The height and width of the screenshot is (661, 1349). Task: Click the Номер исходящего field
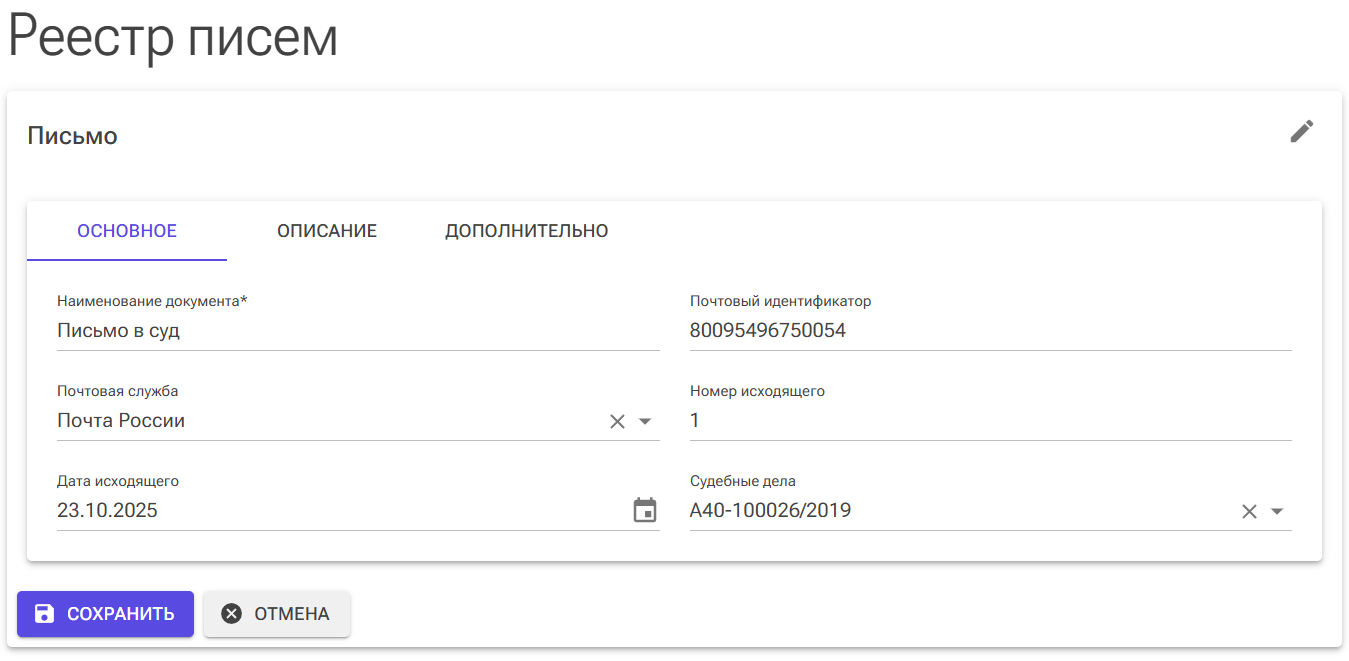[900, 420]
